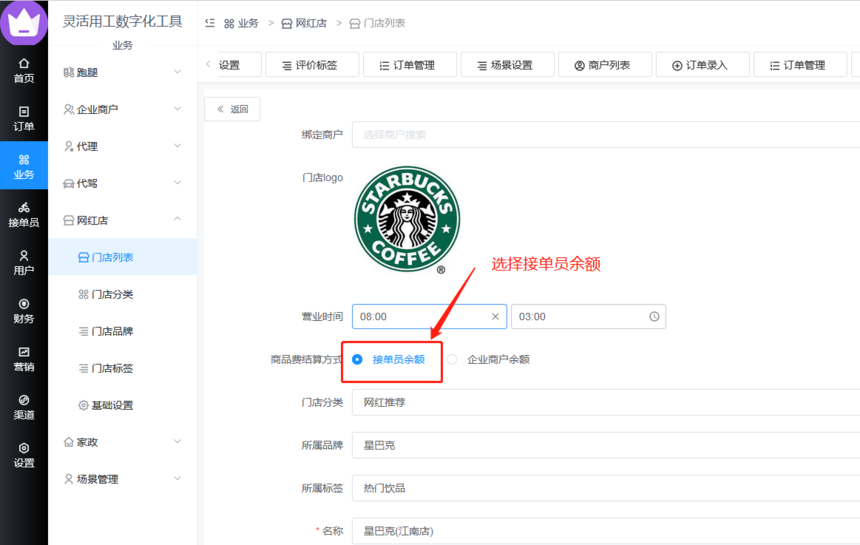Click the Starbucks store logo image
This screenshot has width=860, height=545.
[407, 220]
